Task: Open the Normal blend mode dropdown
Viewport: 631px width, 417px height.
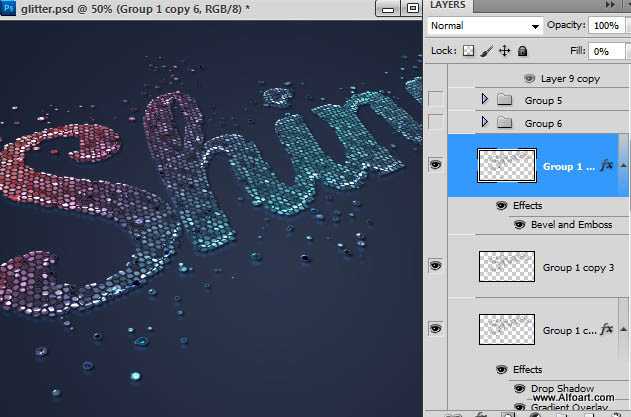Action: coord(483,24)
